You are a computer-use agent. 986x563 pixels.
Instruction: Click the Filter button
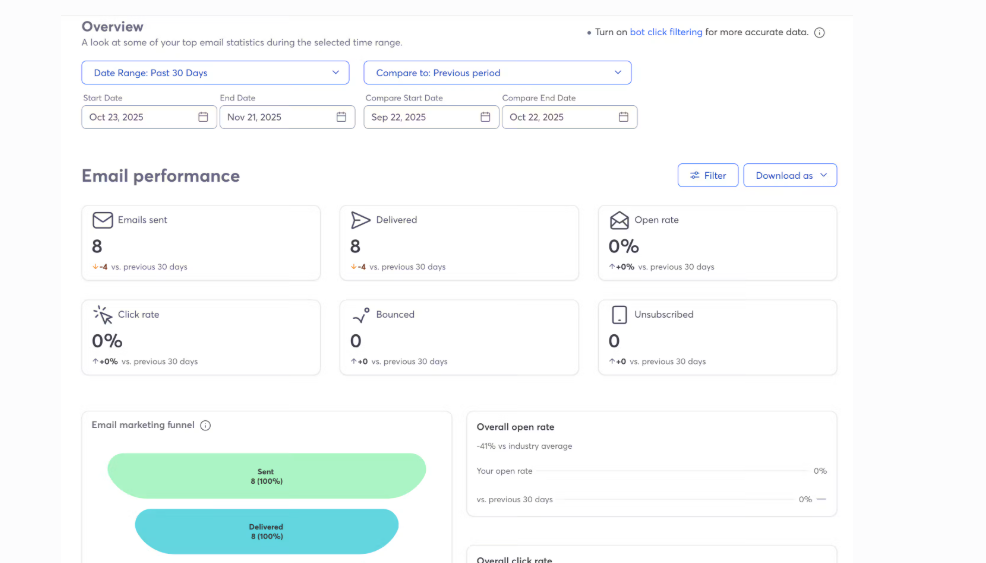coord(707,176)
